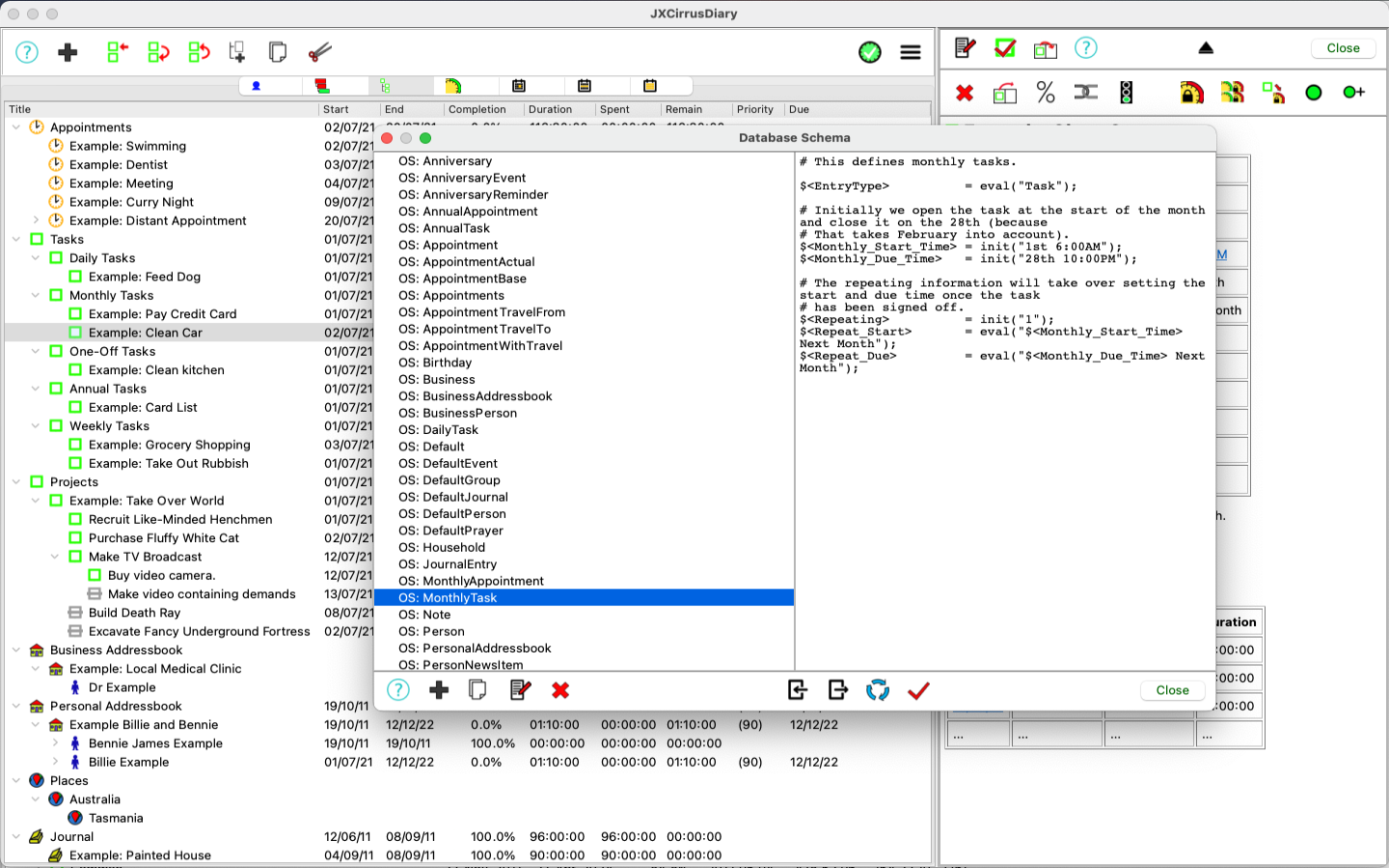Viewport: 1389px width, 868px height.
Task: Click the red X delete icon in Database Schema
Action: coord(560,691)
